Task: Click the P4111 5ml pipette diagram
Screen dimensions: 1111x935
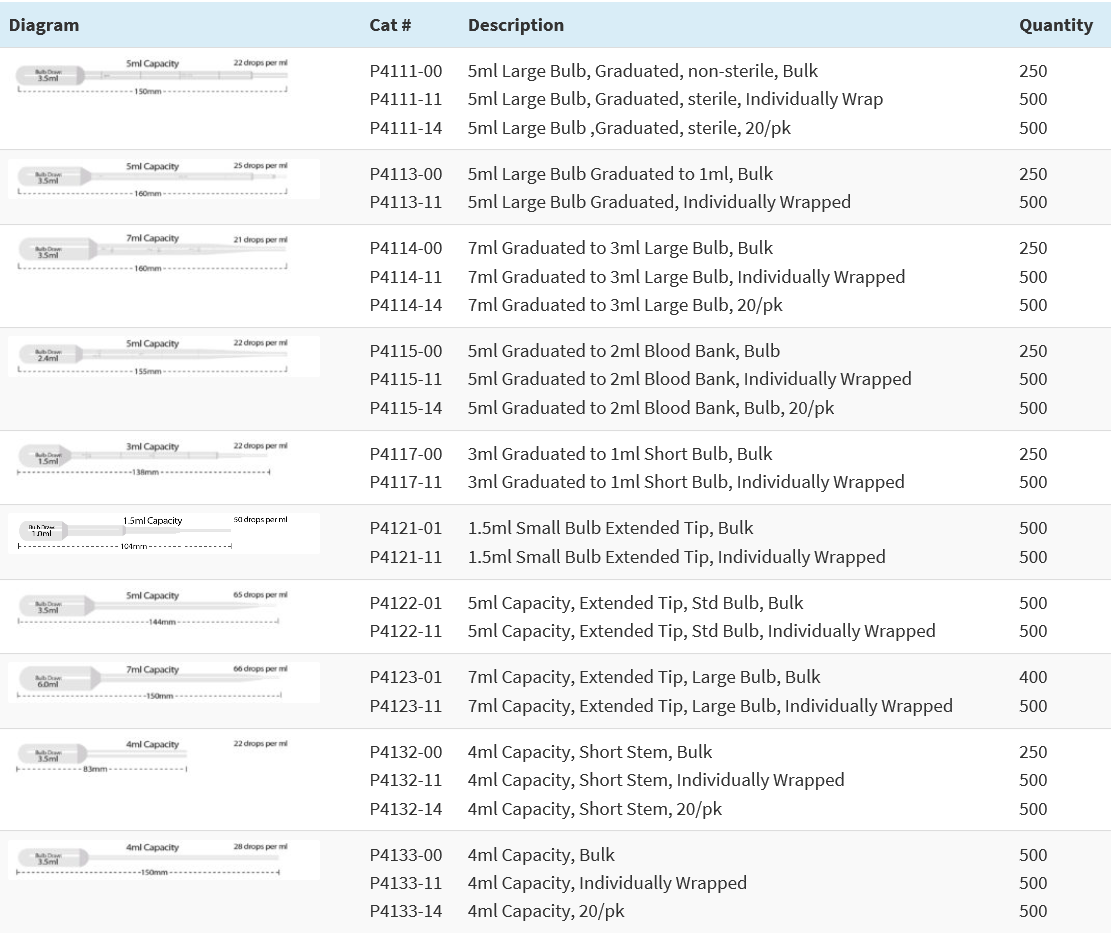Action: click(x=153, y=77)
